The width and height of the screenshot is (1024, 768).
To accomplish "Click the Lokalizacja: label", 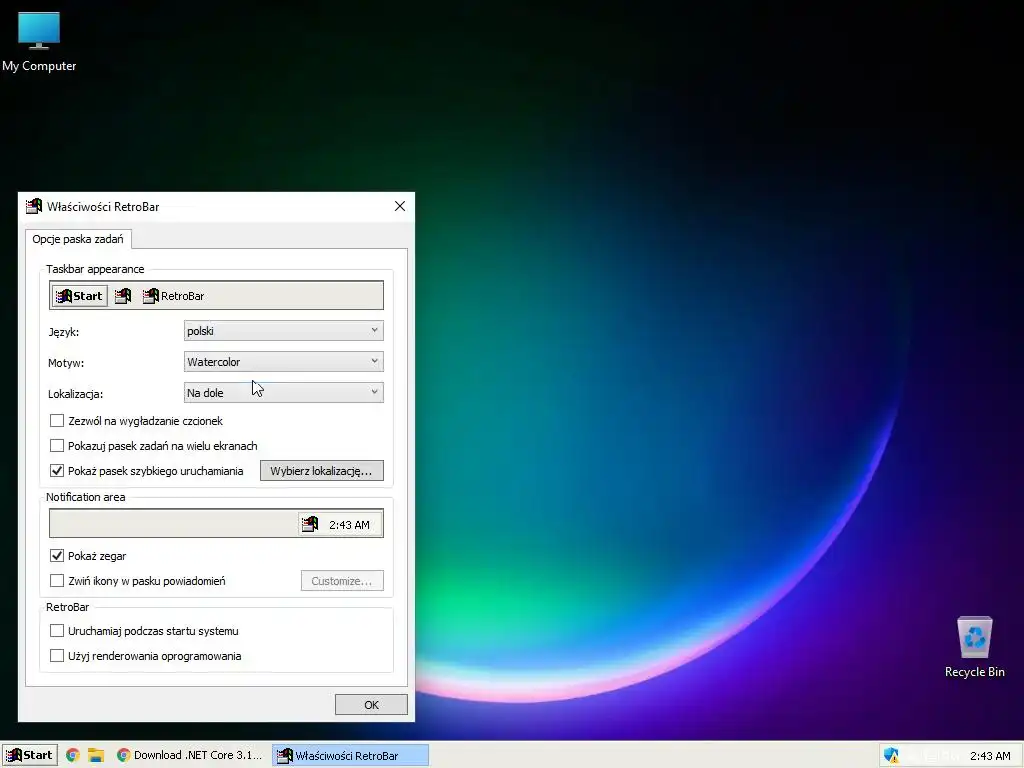I will [x=76, y=394].
